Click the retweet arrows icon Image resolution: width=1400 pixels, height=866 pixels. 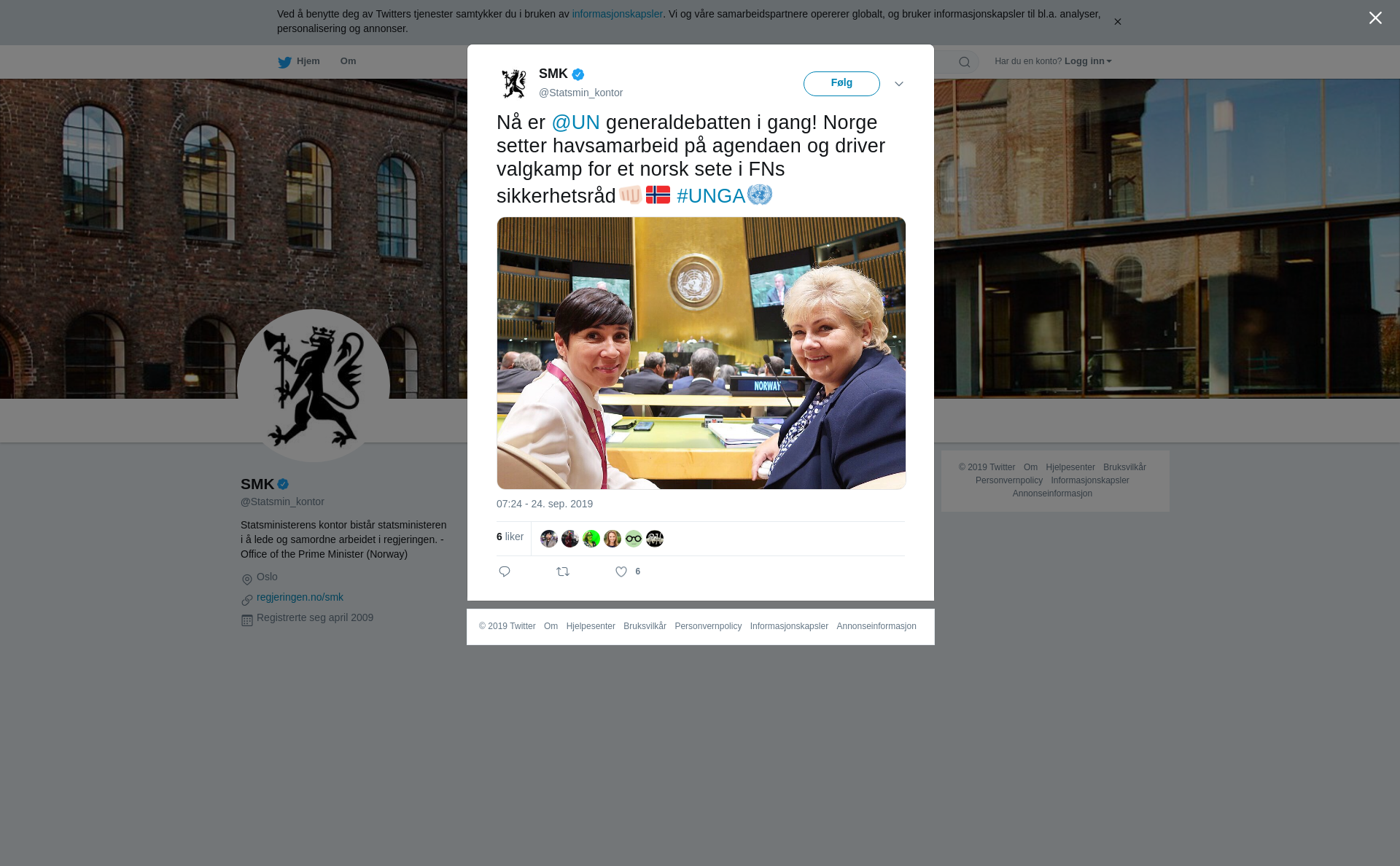(563, 572)
